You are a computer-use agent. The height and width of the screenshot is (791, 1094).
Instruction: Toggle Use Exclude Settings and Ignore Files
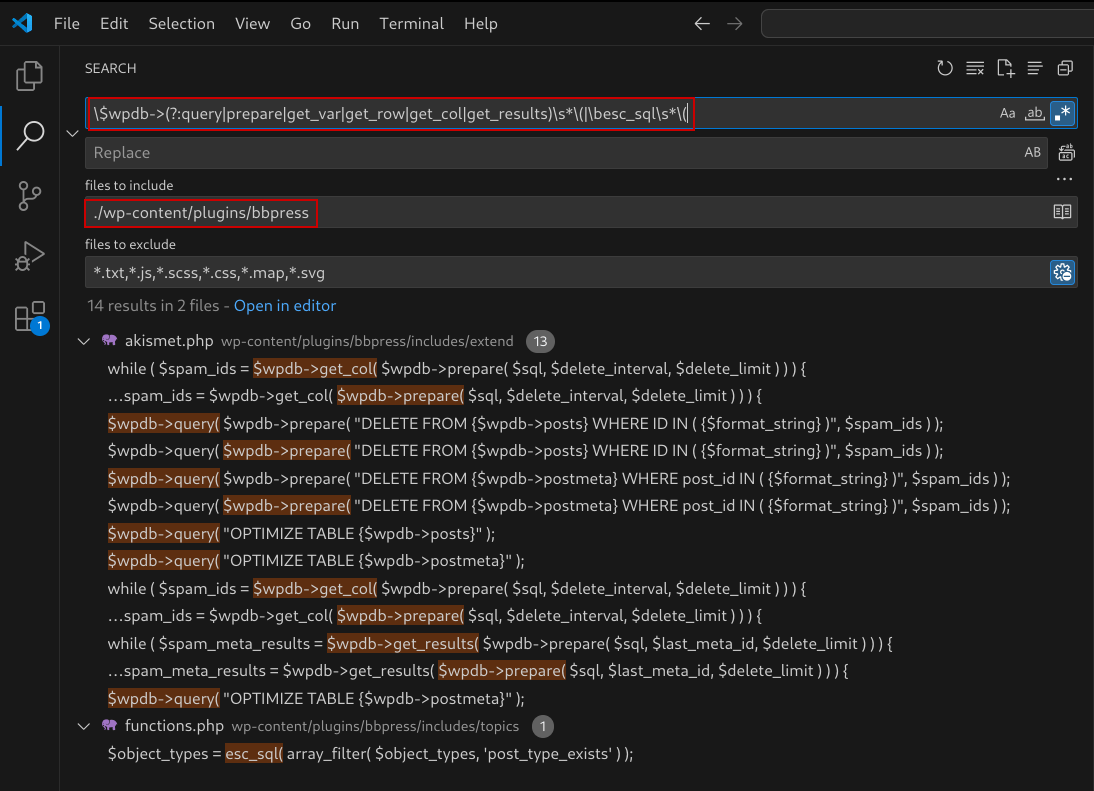point(1062,272)
